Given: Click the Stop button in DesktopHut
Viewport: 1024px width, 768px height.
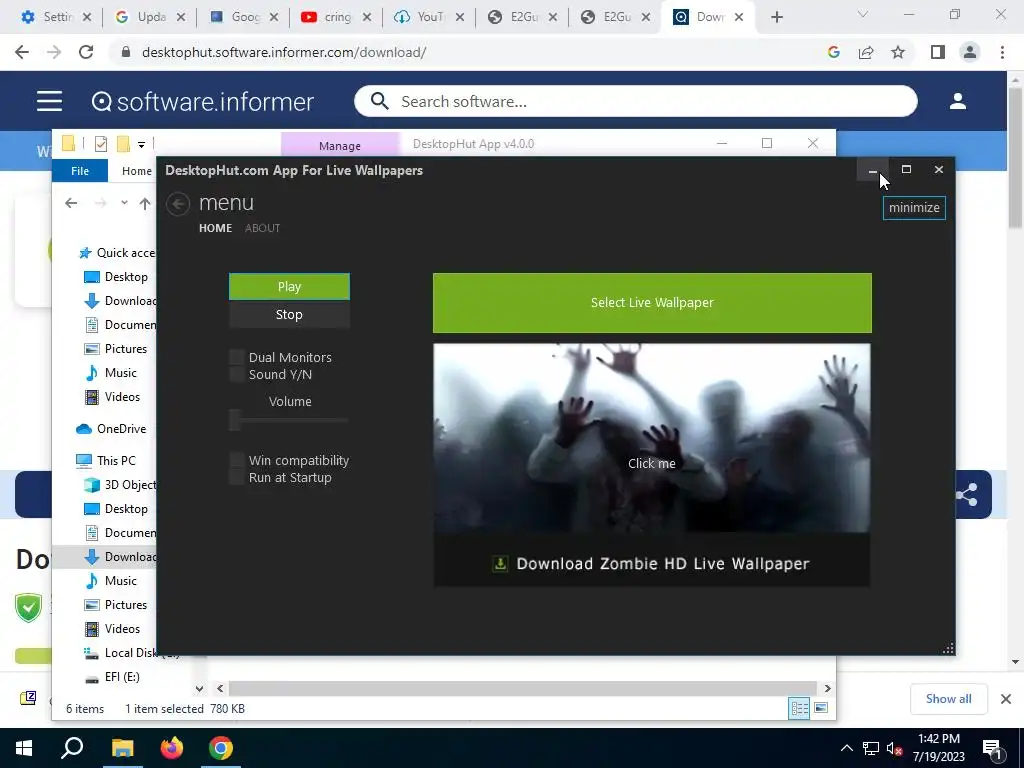Looking at the screenshot, I should [x=289, y=315].
